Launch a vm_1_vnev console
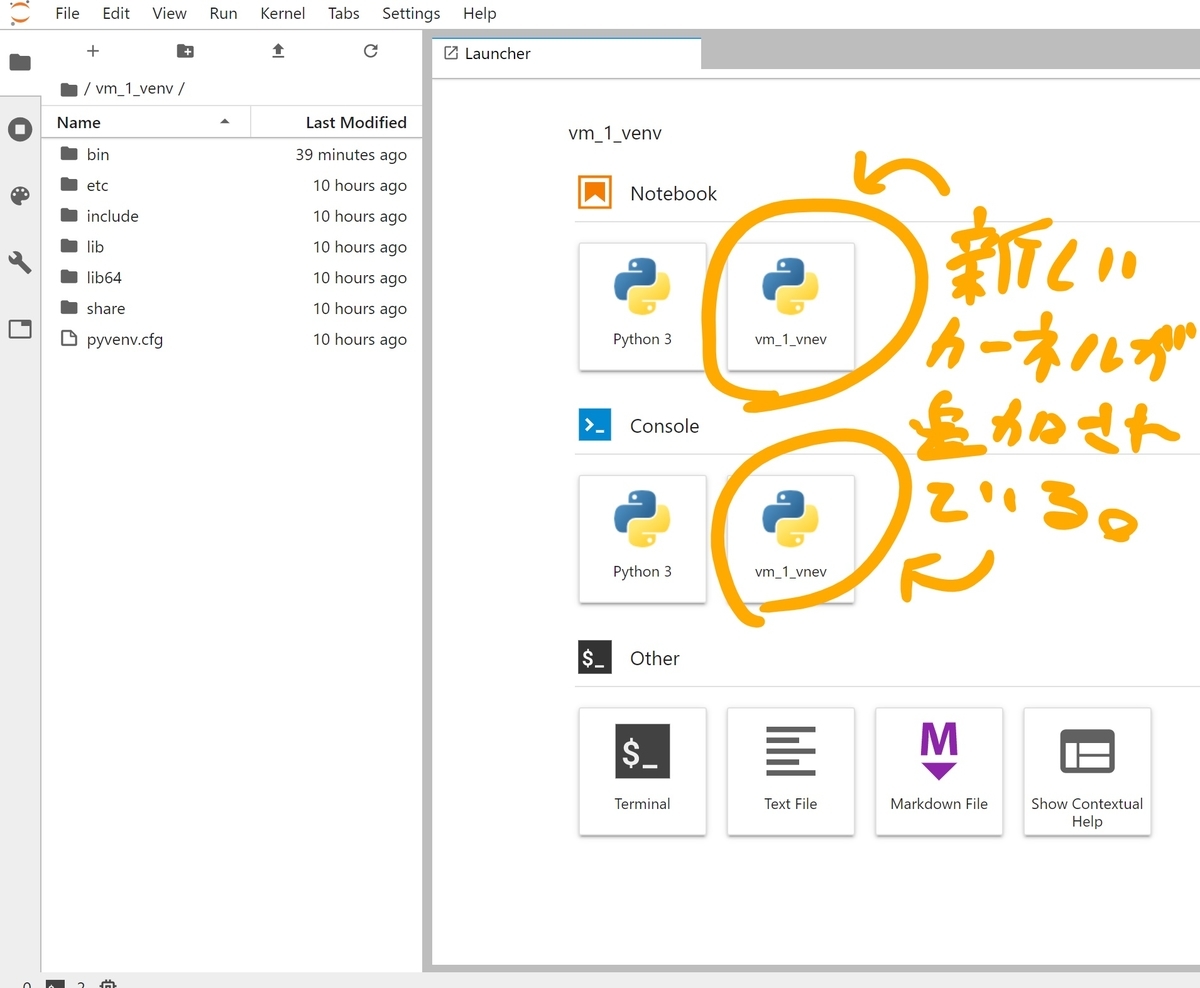 click(790, 539)
